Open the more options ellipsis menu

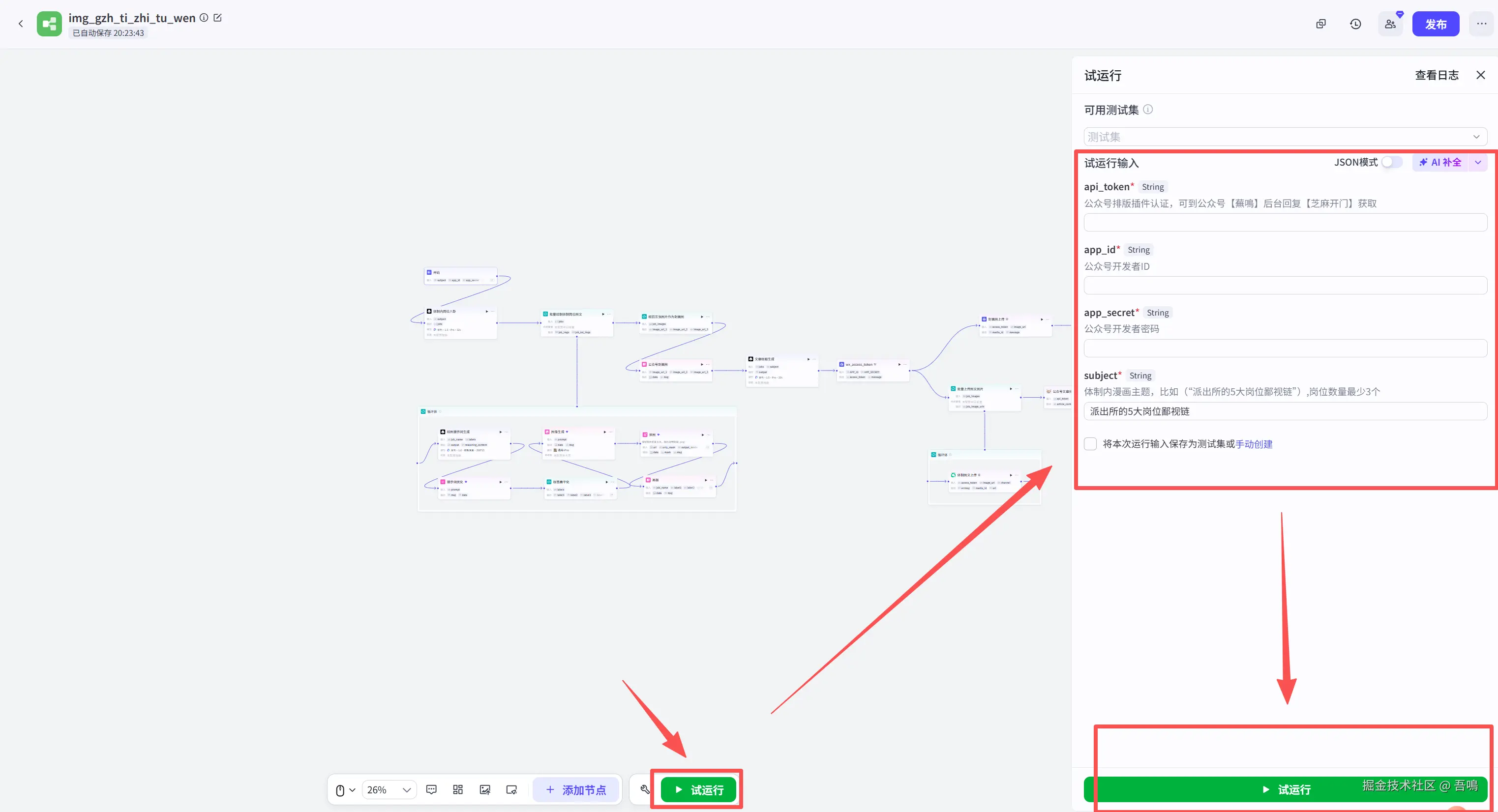click(1481, 24)
